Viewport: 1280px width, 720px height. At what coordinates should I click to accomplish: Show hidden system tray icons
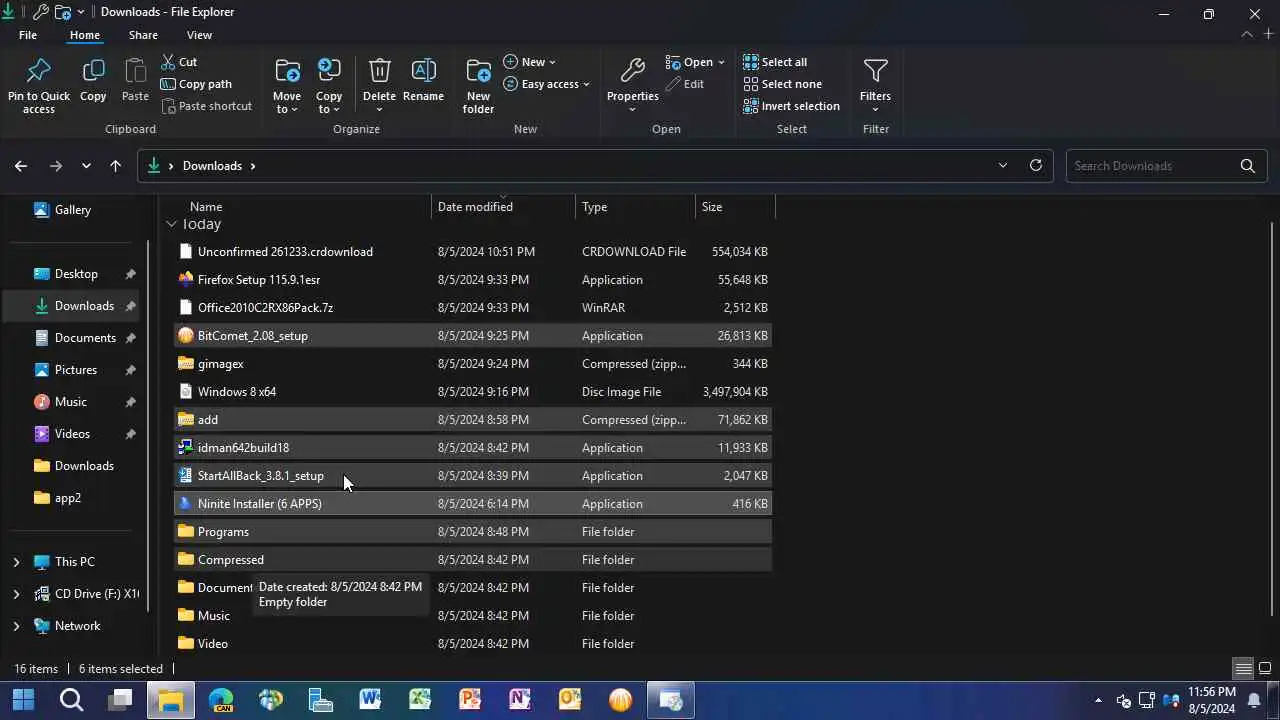tap(1098, 700)
